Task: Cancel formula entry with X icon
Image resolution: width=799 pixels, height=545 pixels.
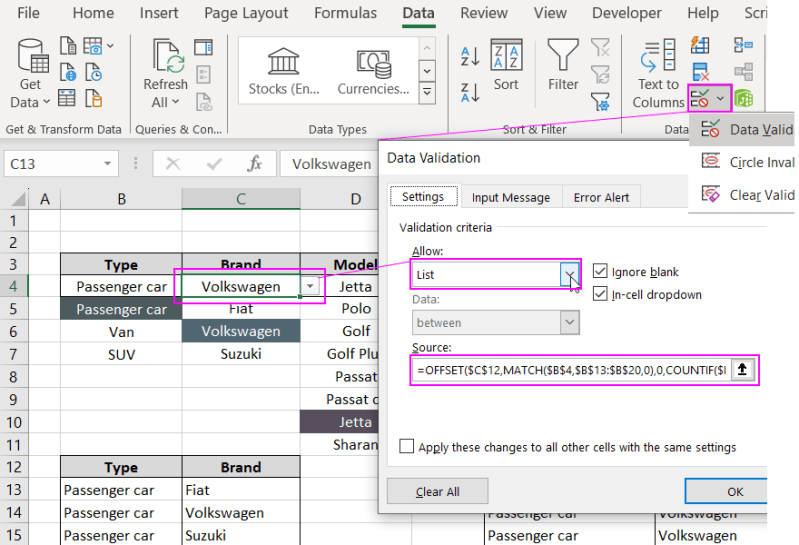Action: click(x=173, y=164)
